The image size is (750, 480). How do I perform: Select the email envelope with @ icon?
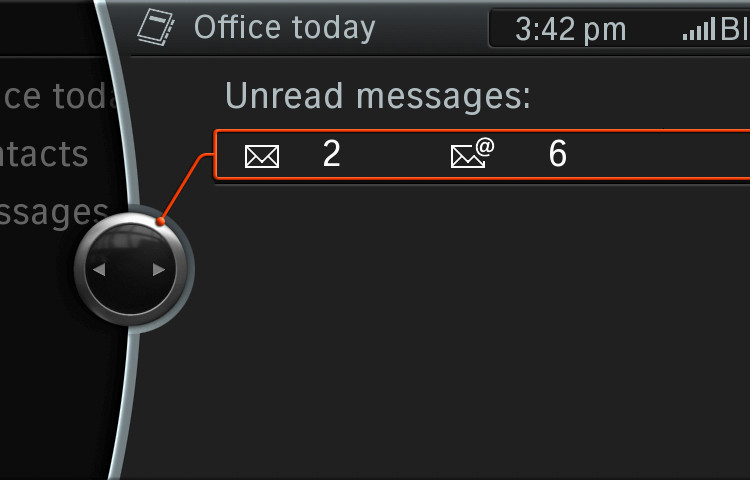click(x=472, y=153)
